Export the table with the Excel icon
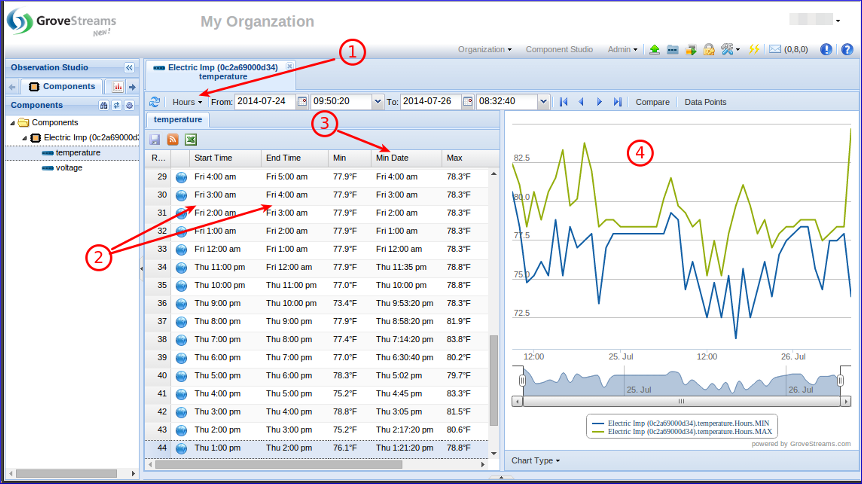The width and height of the screenshot is (862, 484). [x=190, y=140]
